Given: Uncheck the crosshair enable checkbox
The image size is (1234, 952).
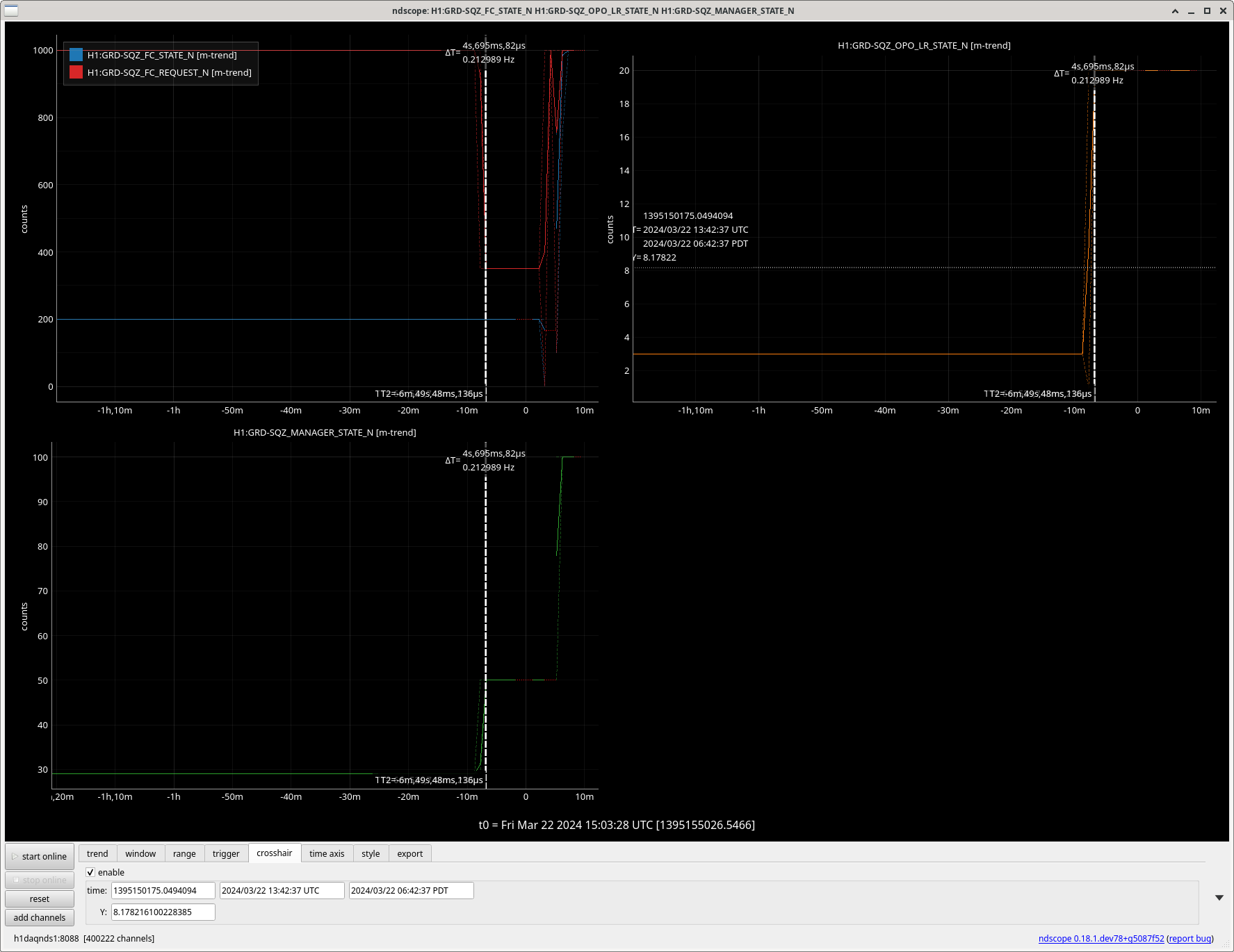Looking at the screenshot, I should [x=90, y=872].
